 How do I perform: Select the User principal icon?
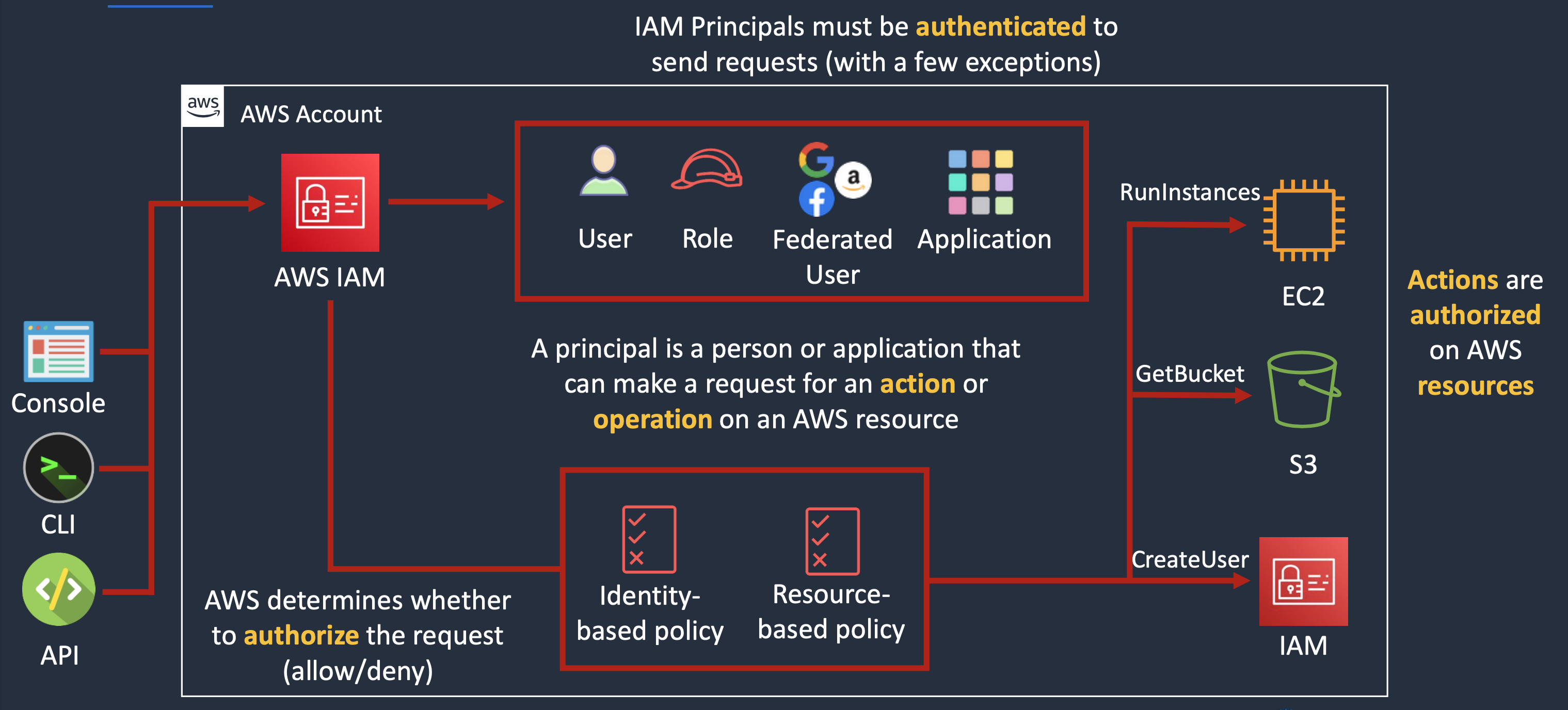(x=603, y=171)
